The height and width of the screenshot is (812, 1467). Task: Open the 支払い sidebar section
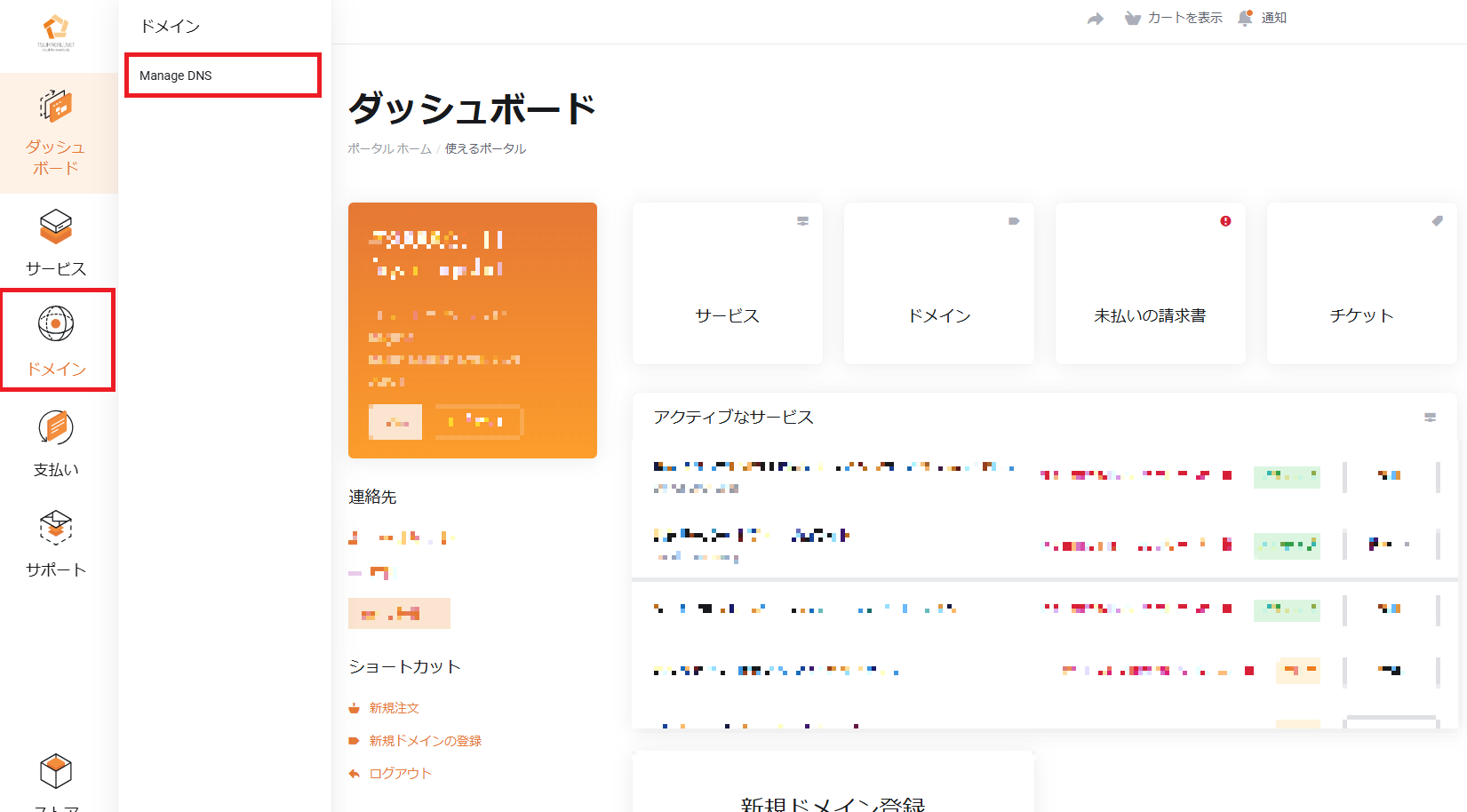pos(56,443)
